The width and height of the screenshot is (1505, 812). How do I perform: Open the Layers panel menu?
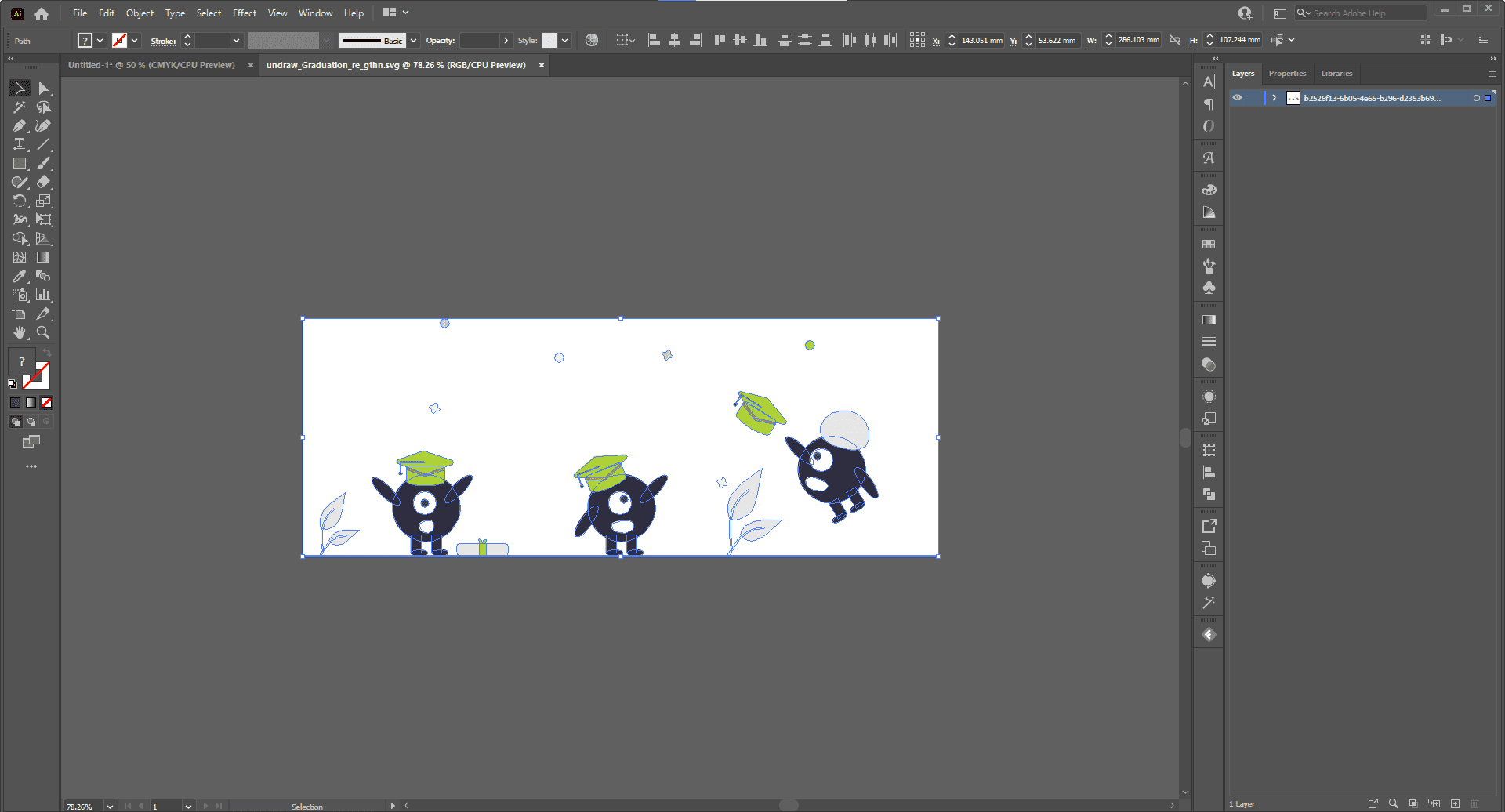click(1492, 74)
